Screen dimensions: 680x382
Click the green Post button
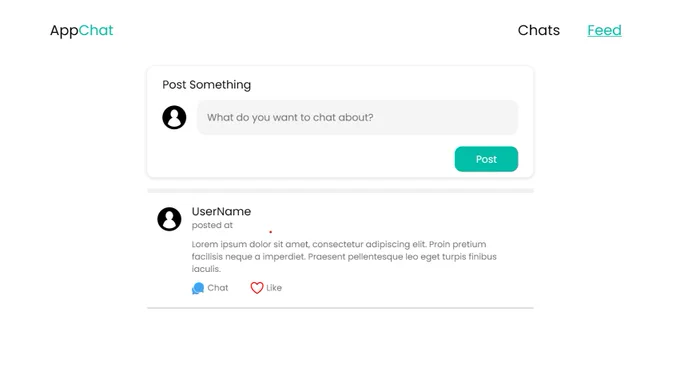[x=486, y=159]
